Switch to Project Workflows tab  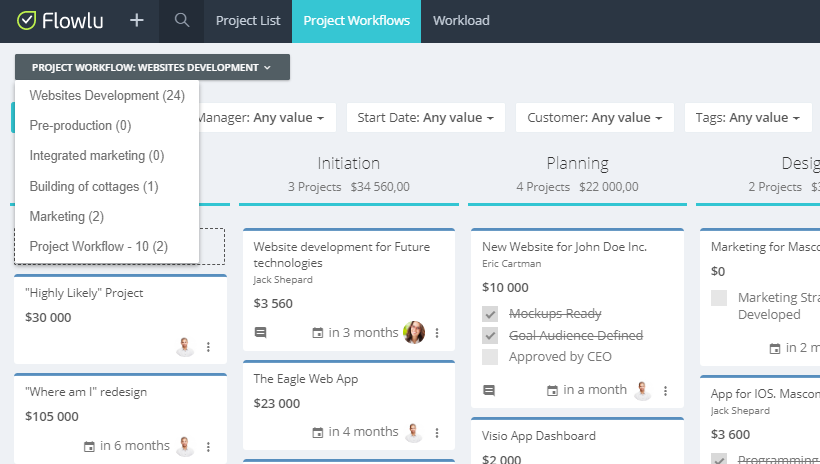pos(356,21)
